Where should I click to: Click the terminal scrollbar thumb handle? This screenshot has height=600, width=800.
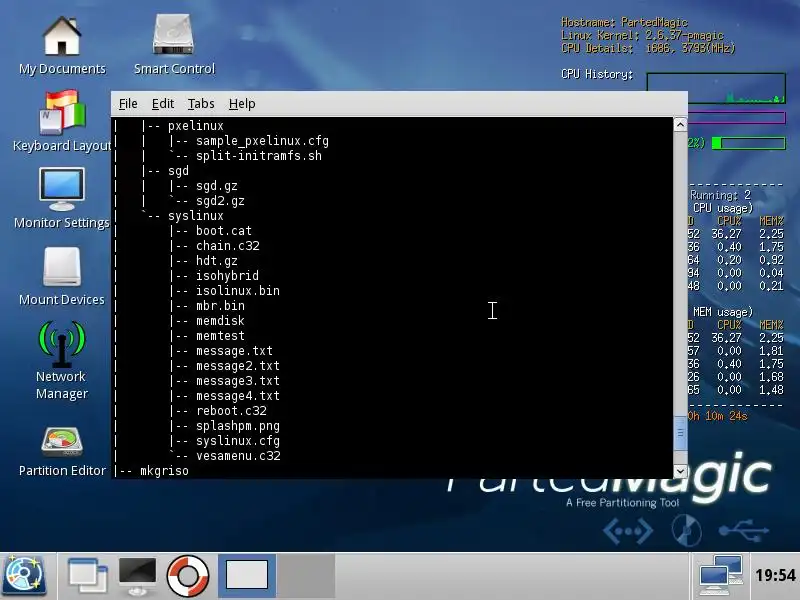pyautogui.click(x=680, y=433)
